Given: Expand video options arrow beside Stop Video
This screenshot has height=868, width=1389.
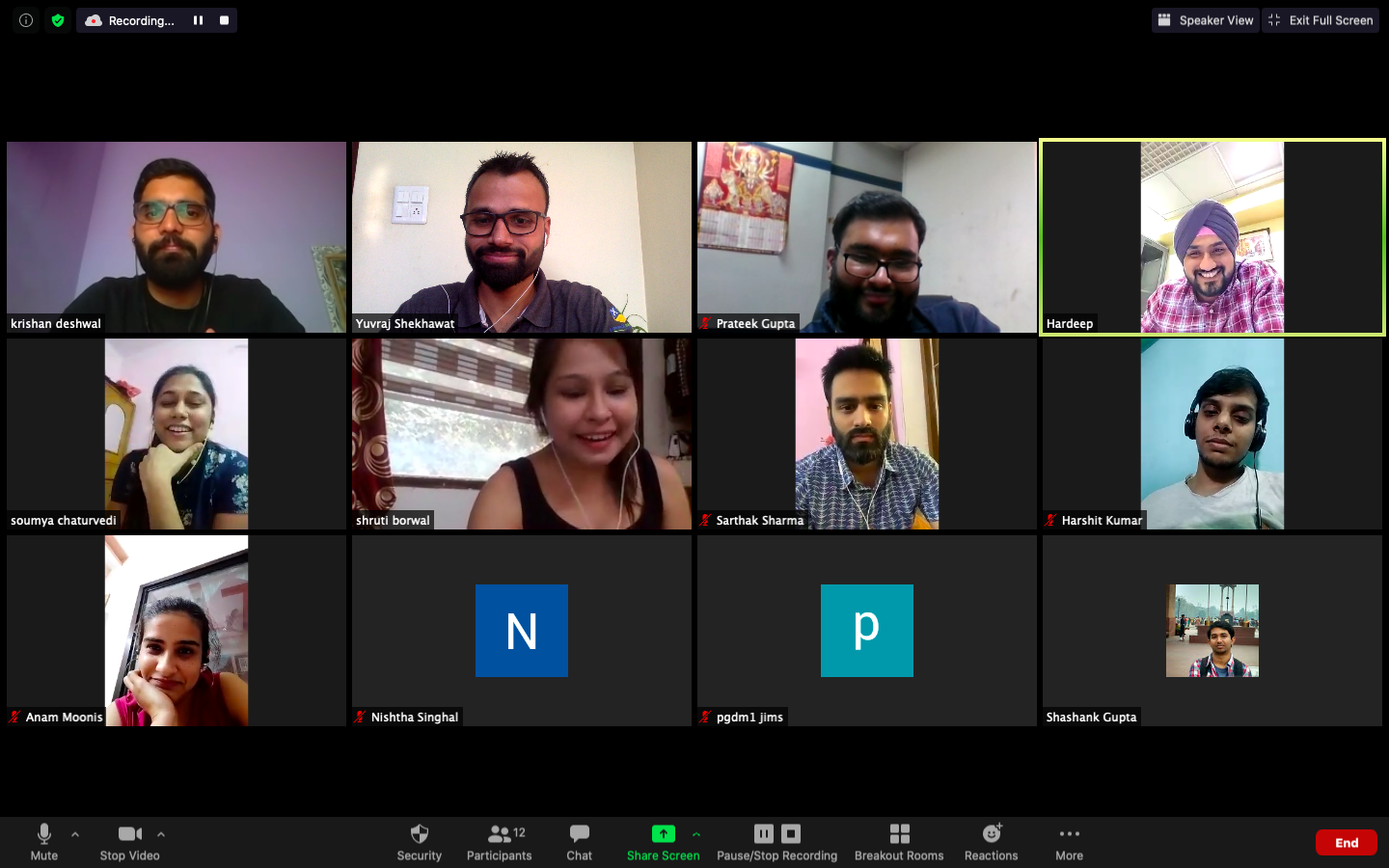Looking at the screenshot, I should (161, 834).
